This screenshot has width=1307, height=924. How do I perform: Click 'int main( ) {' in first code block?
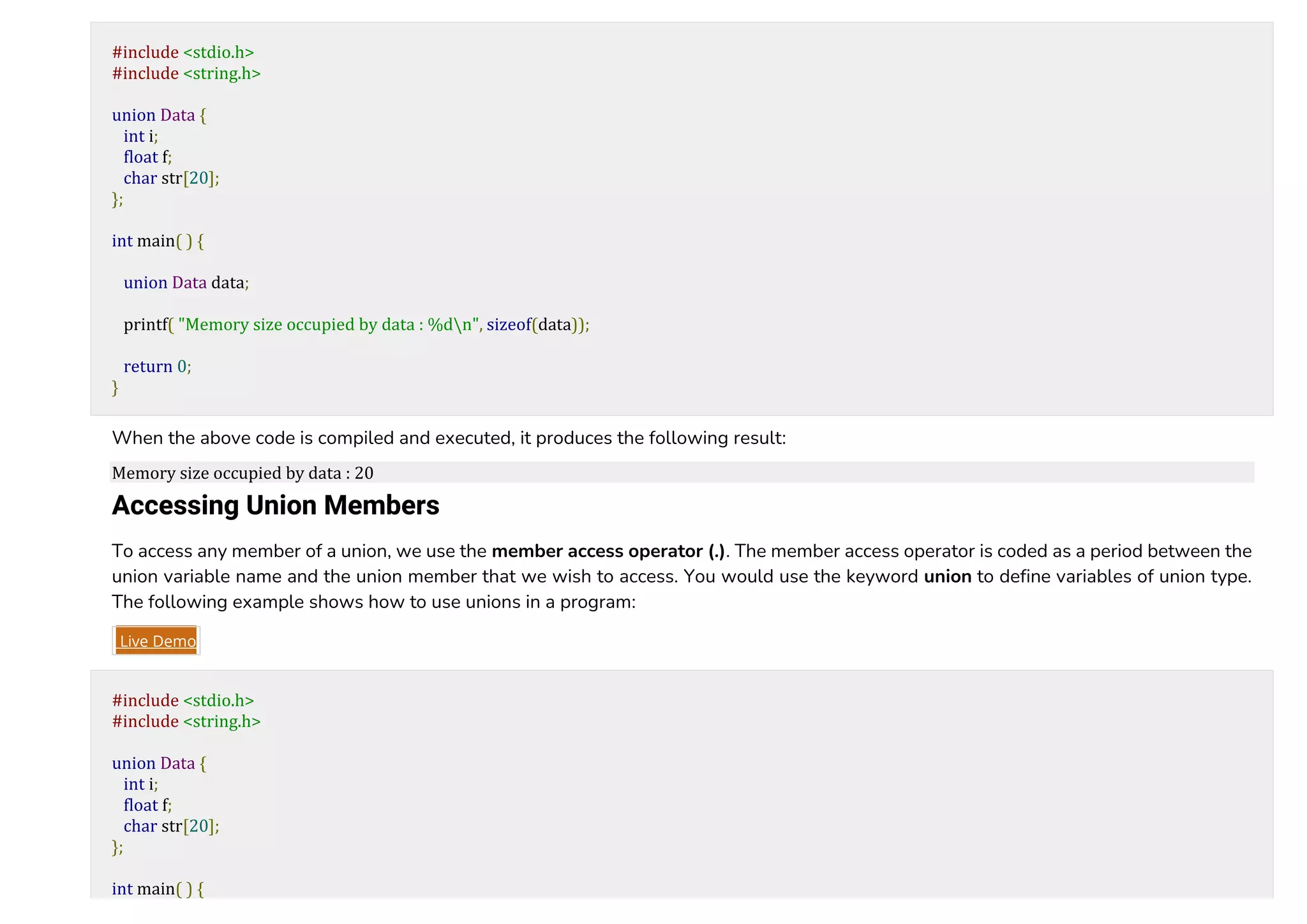[x=158, y=241]
